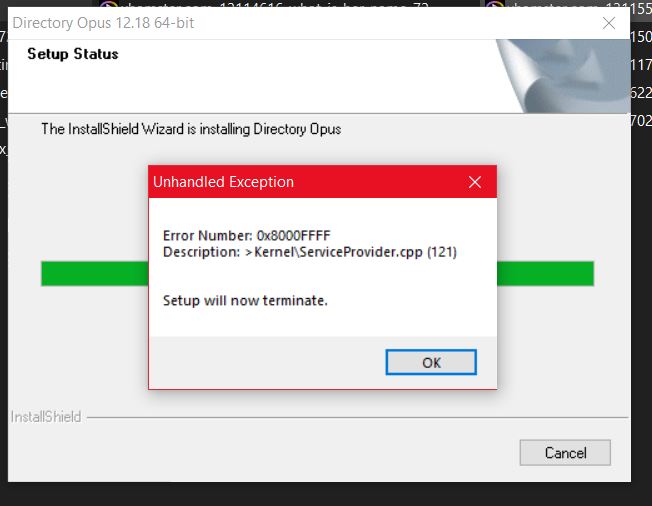Viewport: 652px width, 506px height.
Task: Click the purple file icon behind title bar left
Action: pos(109,5)
